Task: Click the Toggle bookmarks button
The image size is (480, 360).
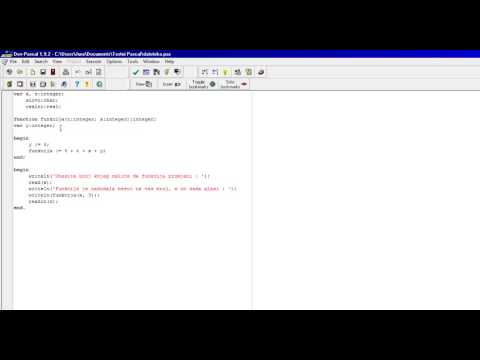Action: (x=202, y=84)
